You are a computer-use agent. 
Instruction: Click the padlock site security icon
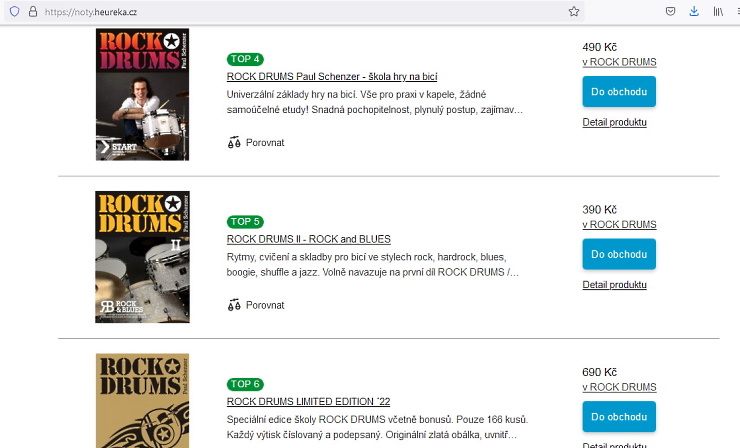(32, 11)
